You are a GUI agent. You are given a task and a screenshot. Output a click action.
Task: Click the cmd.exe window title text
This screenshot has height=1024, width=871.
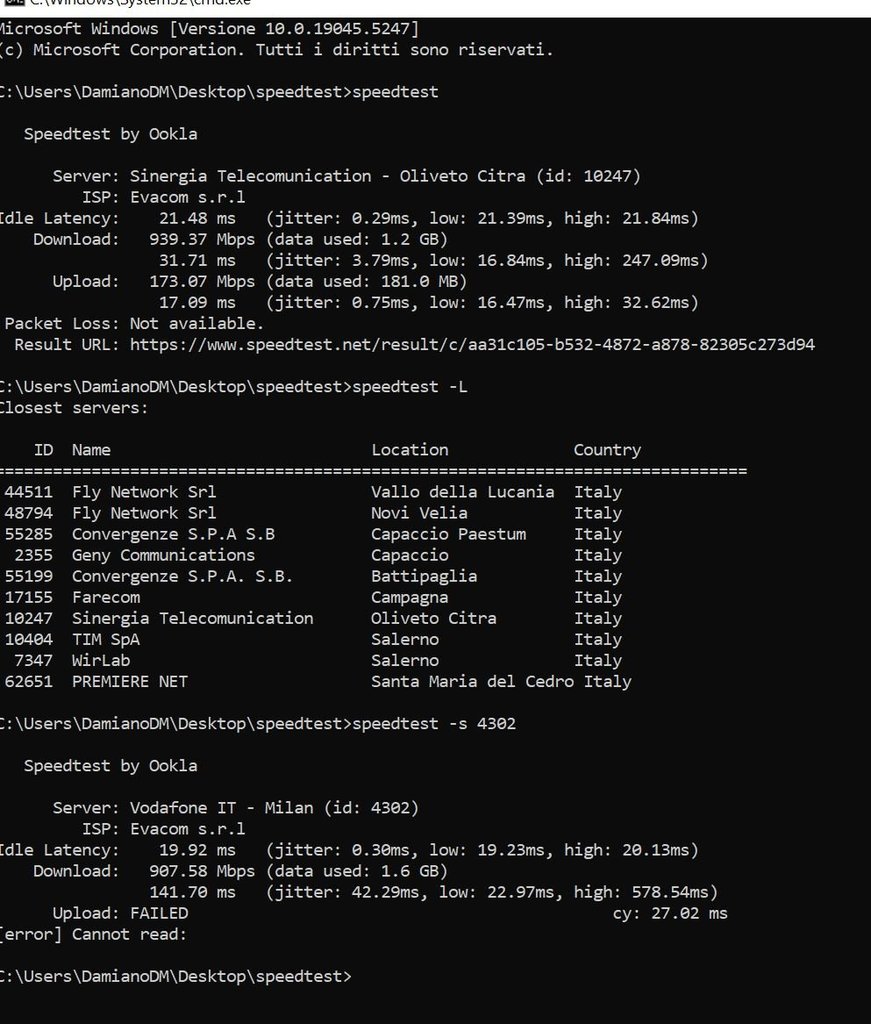point(140,3)
